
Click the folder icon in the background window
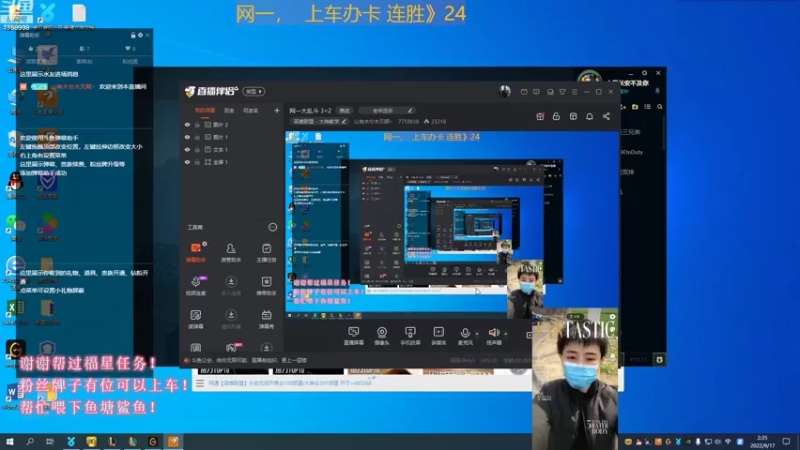635,107
